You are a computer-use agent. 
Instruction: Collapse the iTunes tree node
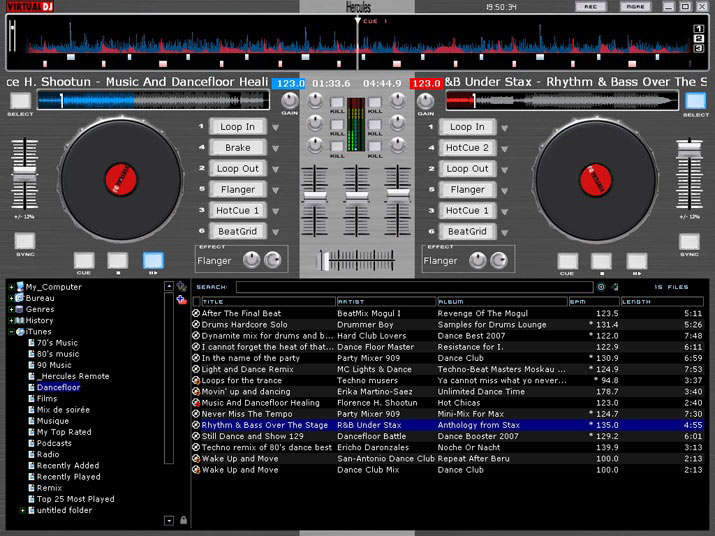point(11,332)
